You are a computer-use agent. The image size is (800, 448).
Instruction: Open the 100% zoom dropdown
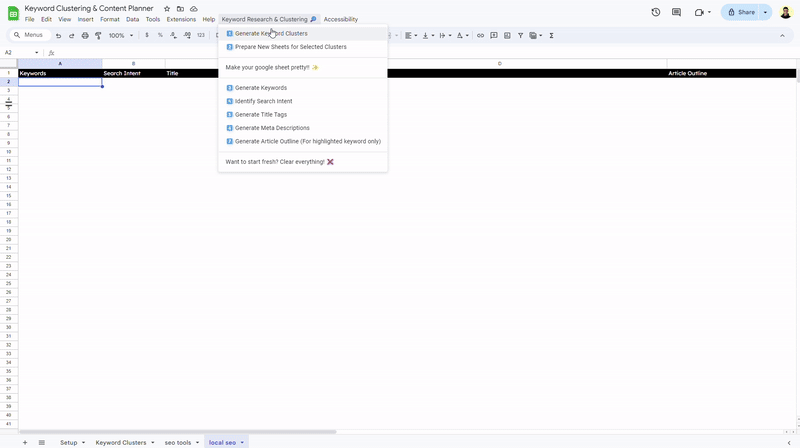[x=121, y=35]
